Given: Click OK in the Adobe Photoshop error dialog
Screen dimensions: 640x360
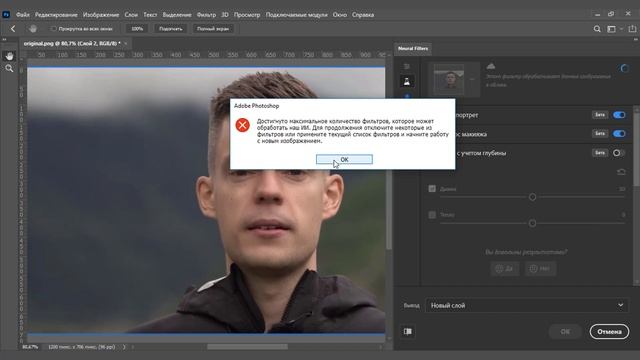Looking at the screenshot, I should click(x=344, y=159).
